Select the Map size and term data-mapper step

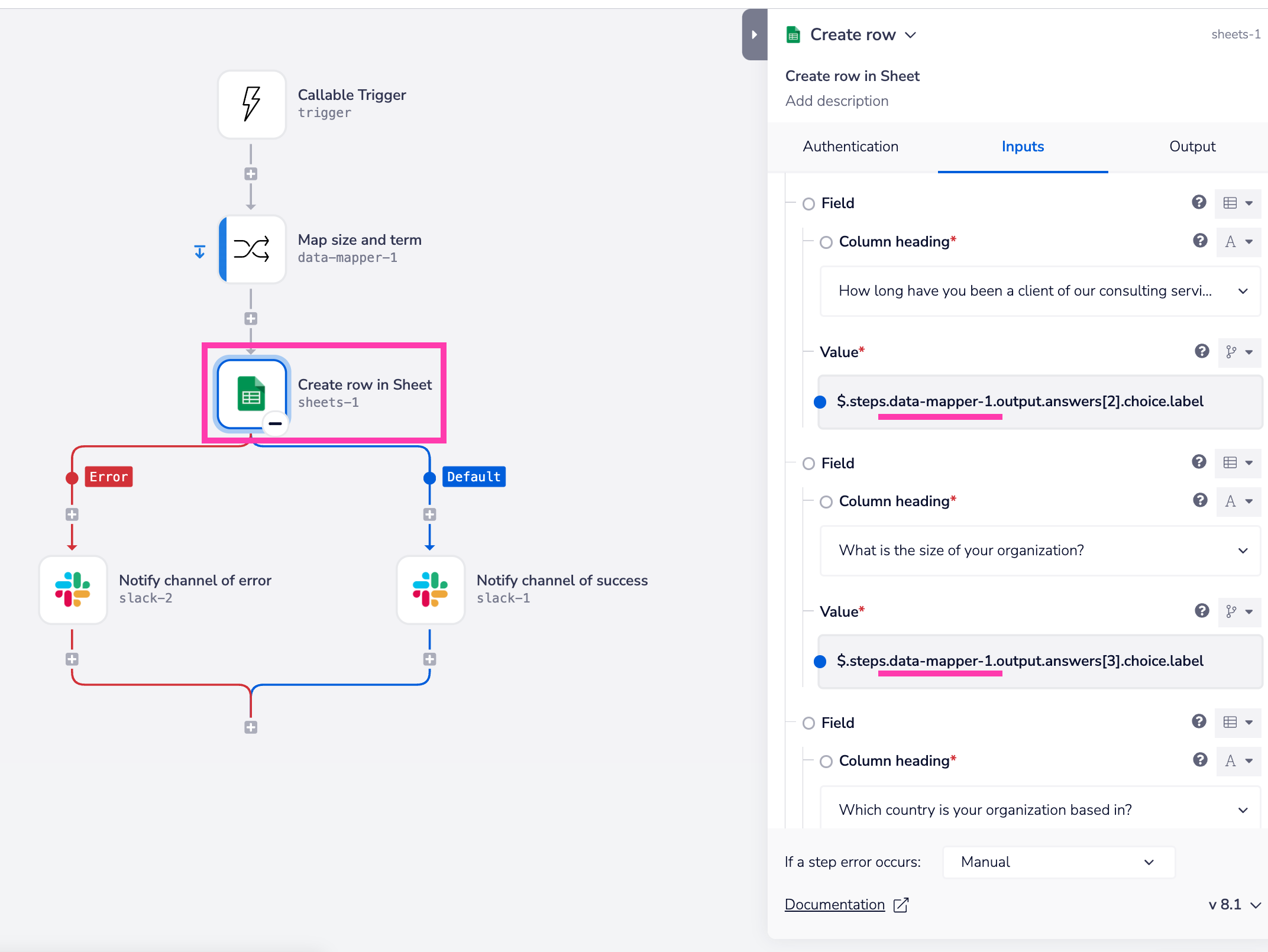point(251,250)
